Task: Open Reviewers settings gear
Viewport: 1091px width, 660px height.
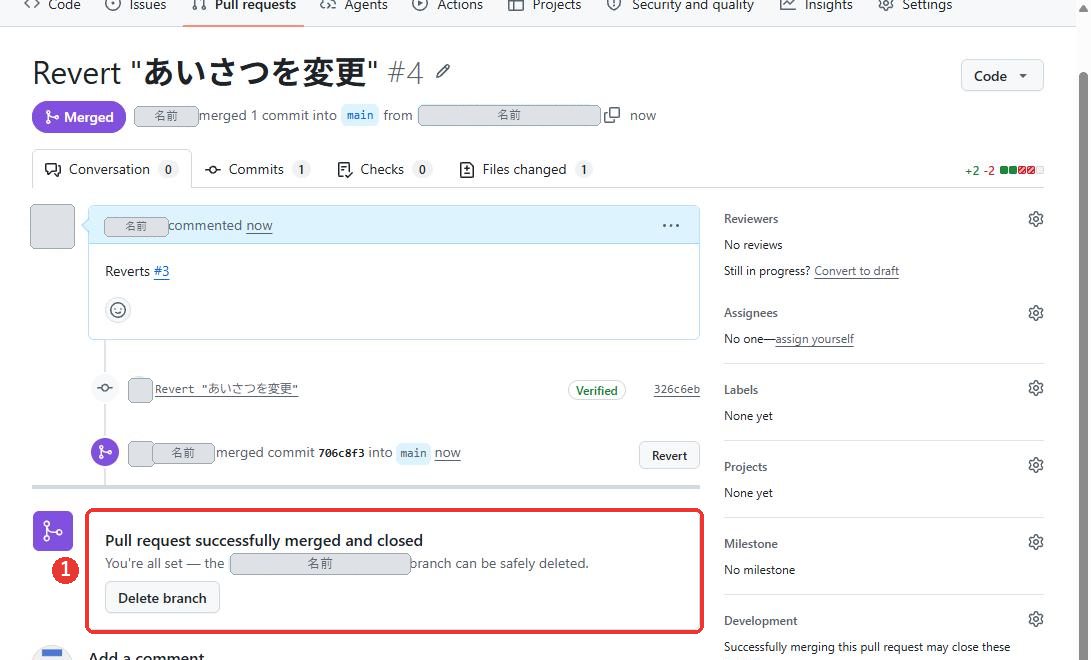Action: (1035, 219)
